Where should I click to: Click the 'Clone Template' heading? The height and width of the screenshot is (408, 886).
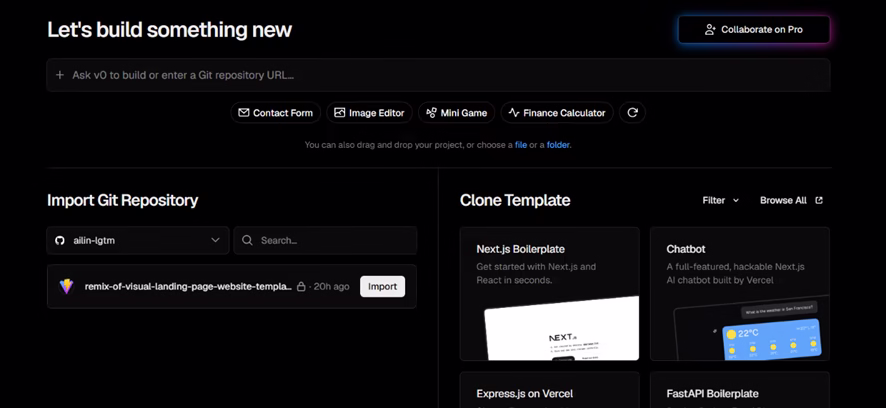tap(515, 200)
